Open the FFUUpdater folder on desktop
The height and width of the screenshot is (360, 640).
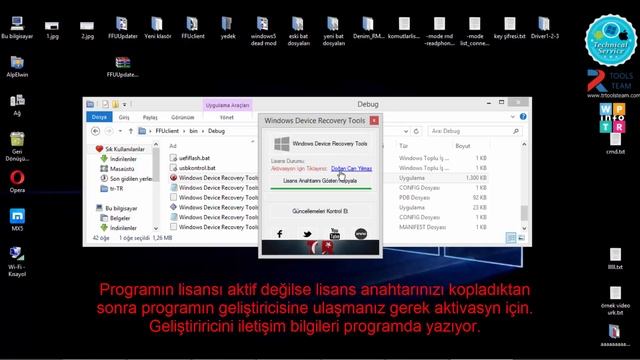(x=122, y=28)
